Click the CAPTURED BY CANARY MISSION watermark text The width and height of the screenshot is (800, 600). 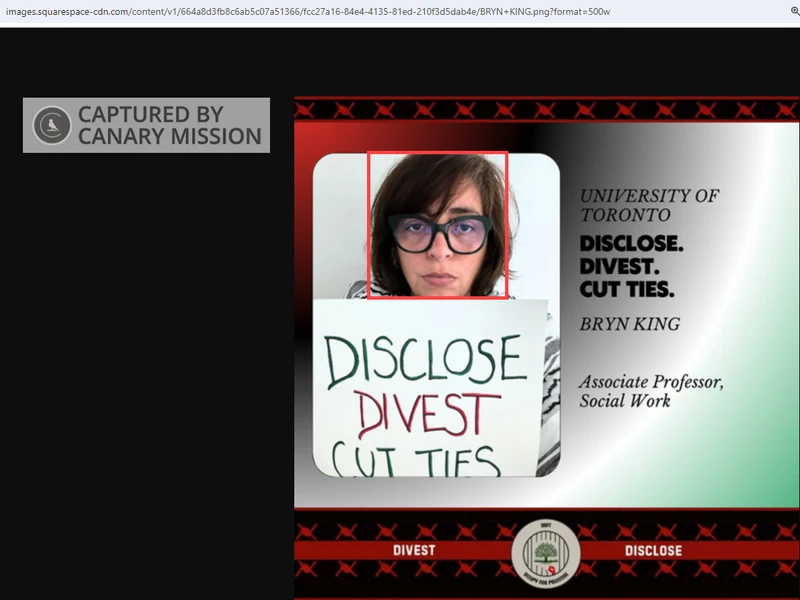pyautogui.click(x=169, y=125)
